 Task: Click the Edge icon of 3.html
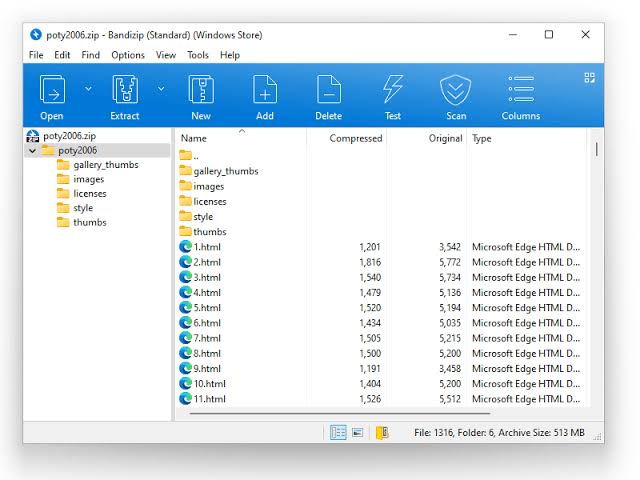[x=185, y=277]
